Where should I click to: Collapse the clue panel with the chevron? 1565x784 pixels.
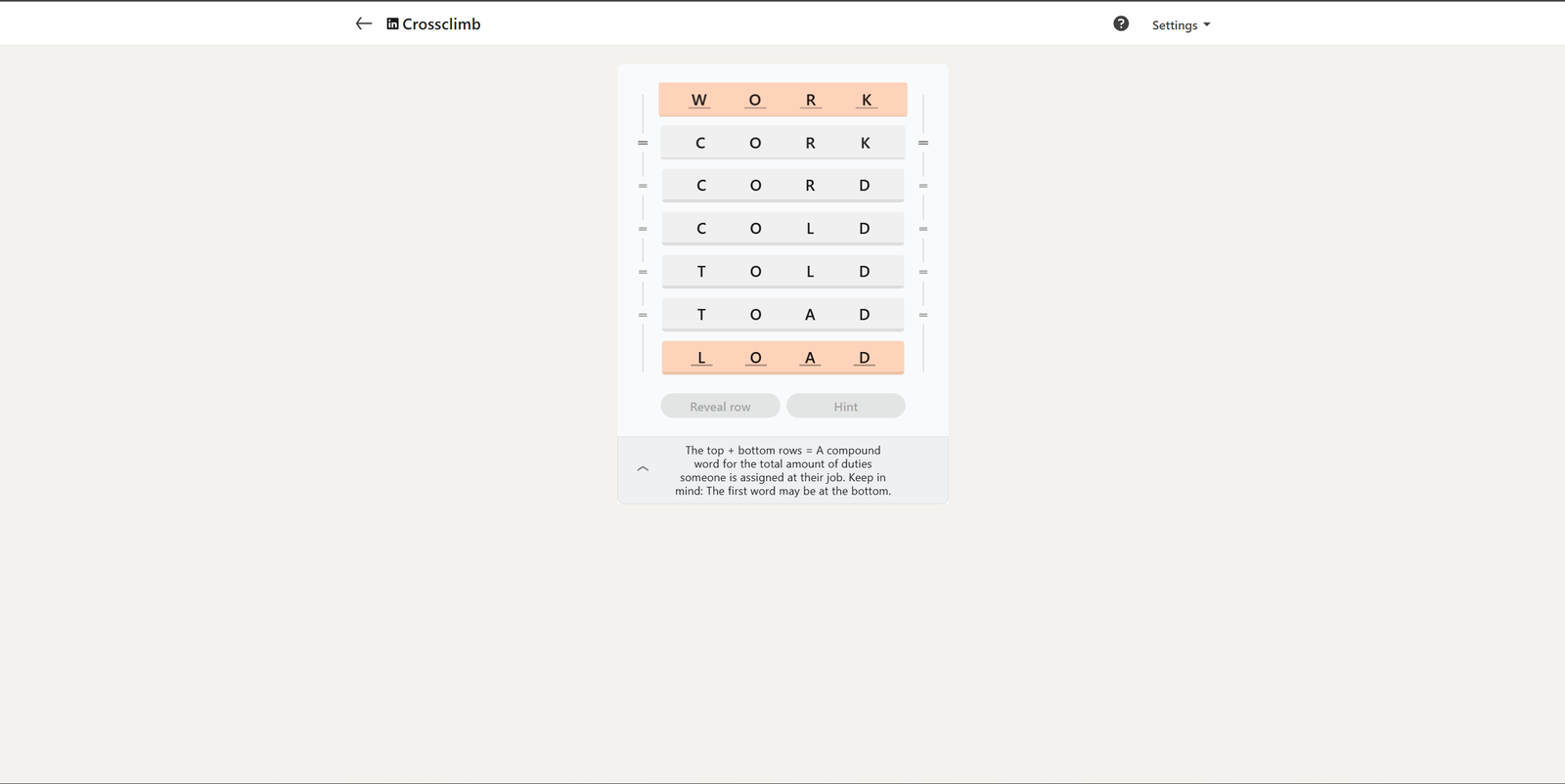point(643,469)
